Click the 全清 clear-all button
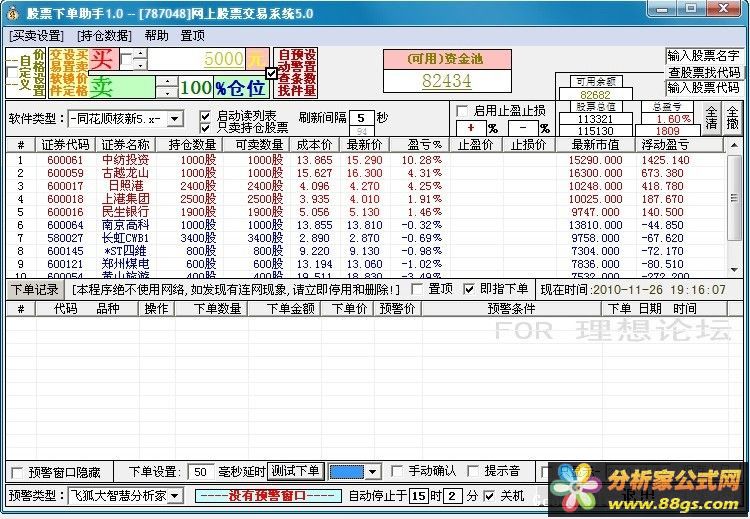This screenshot has width=750, height=519. click(x=711, y=118)
